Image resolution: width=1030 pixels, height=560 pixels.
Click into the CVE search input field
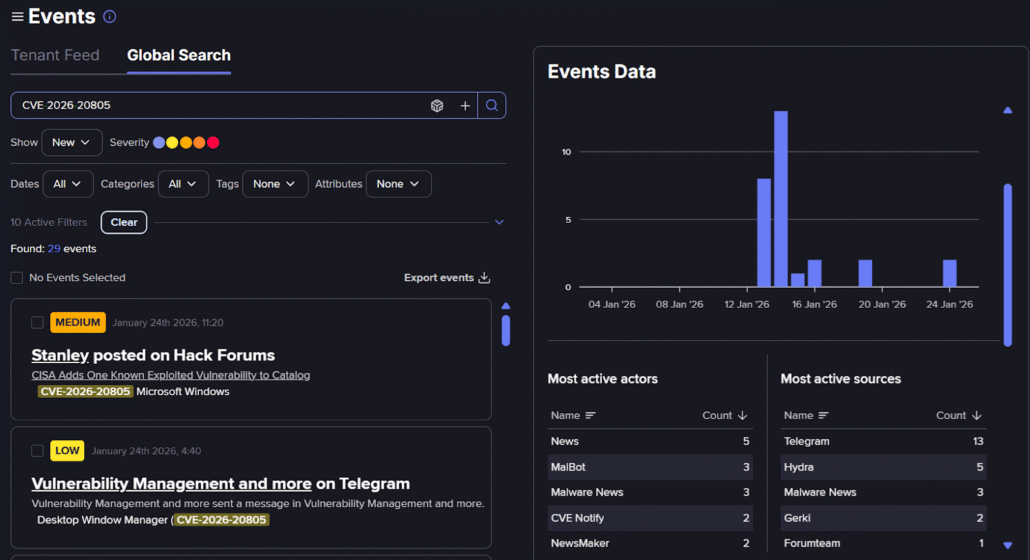pos(220,106)
